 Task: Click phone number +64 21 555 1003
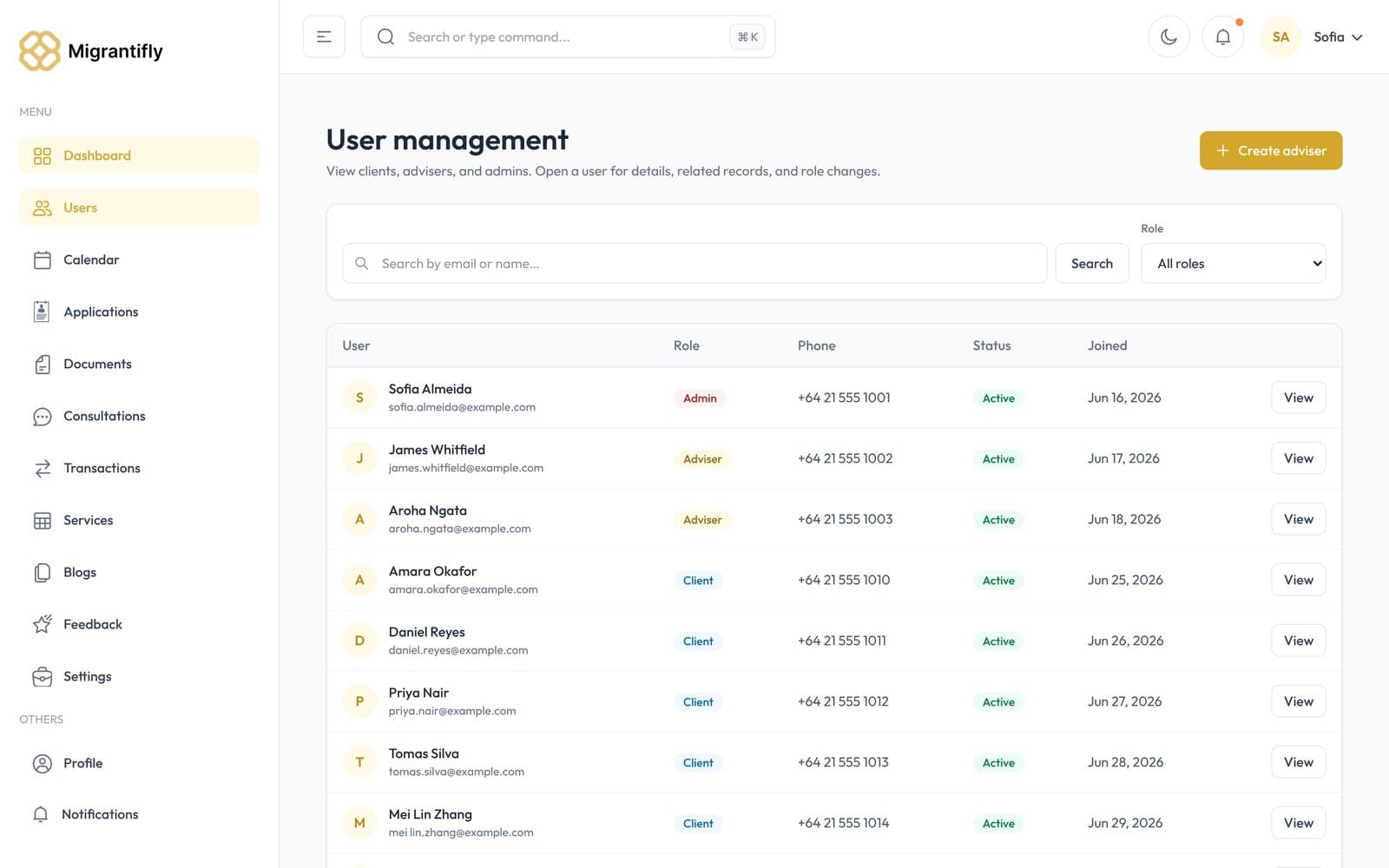coord(846,519)
